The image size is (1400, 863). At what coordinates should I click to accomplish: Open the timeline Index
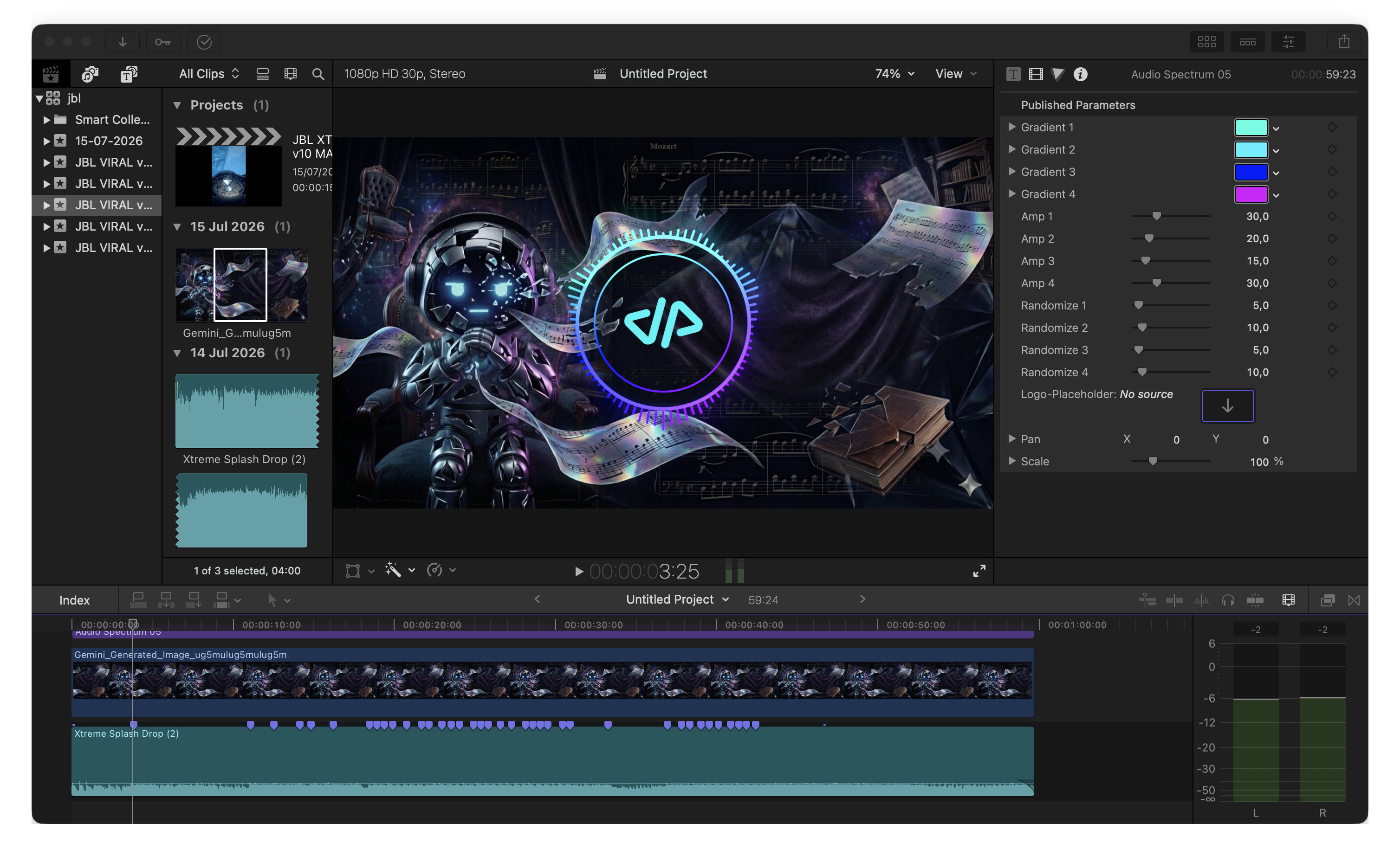point(74,600)
